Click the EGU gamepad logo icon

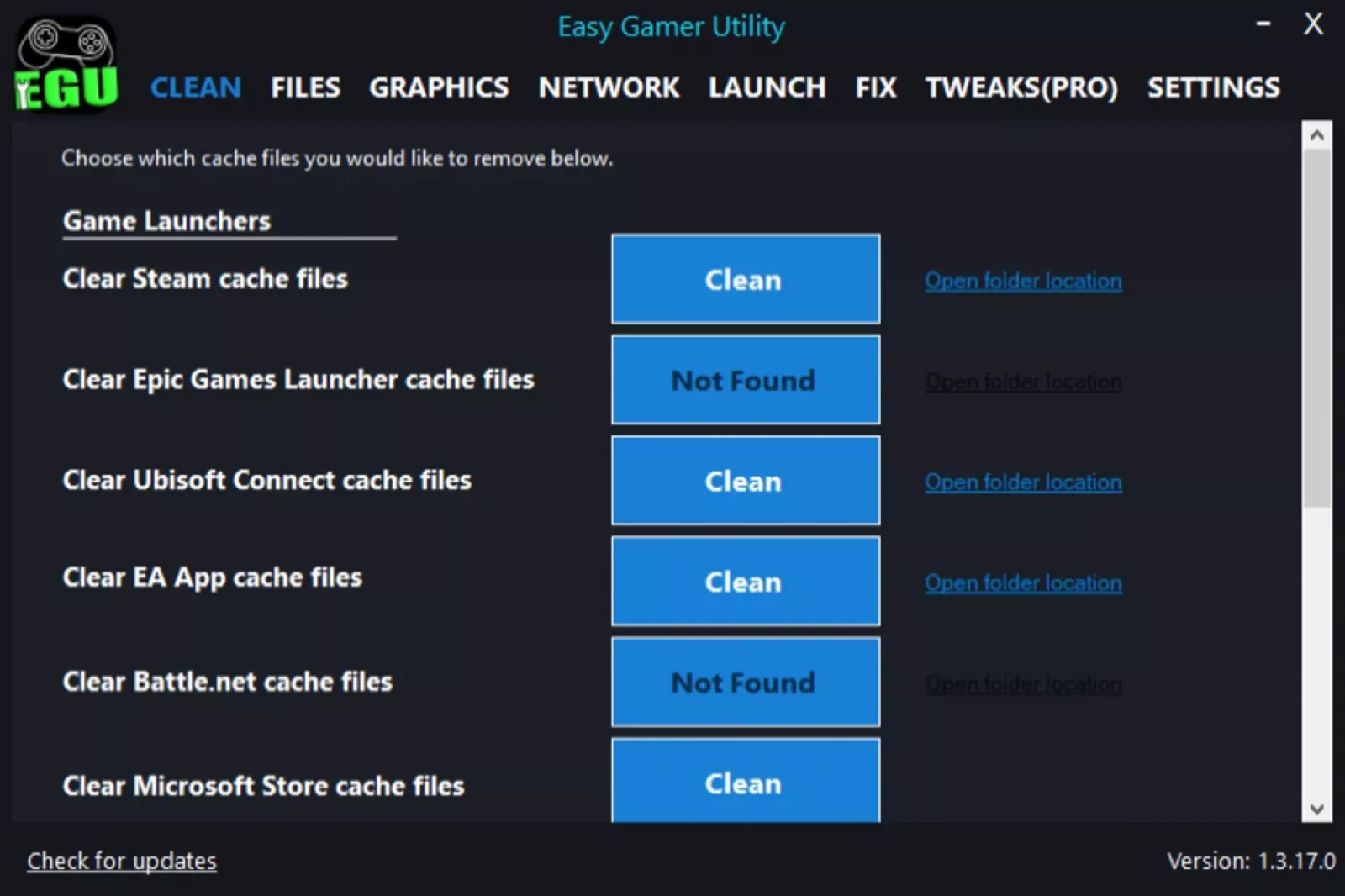point(66,66)
